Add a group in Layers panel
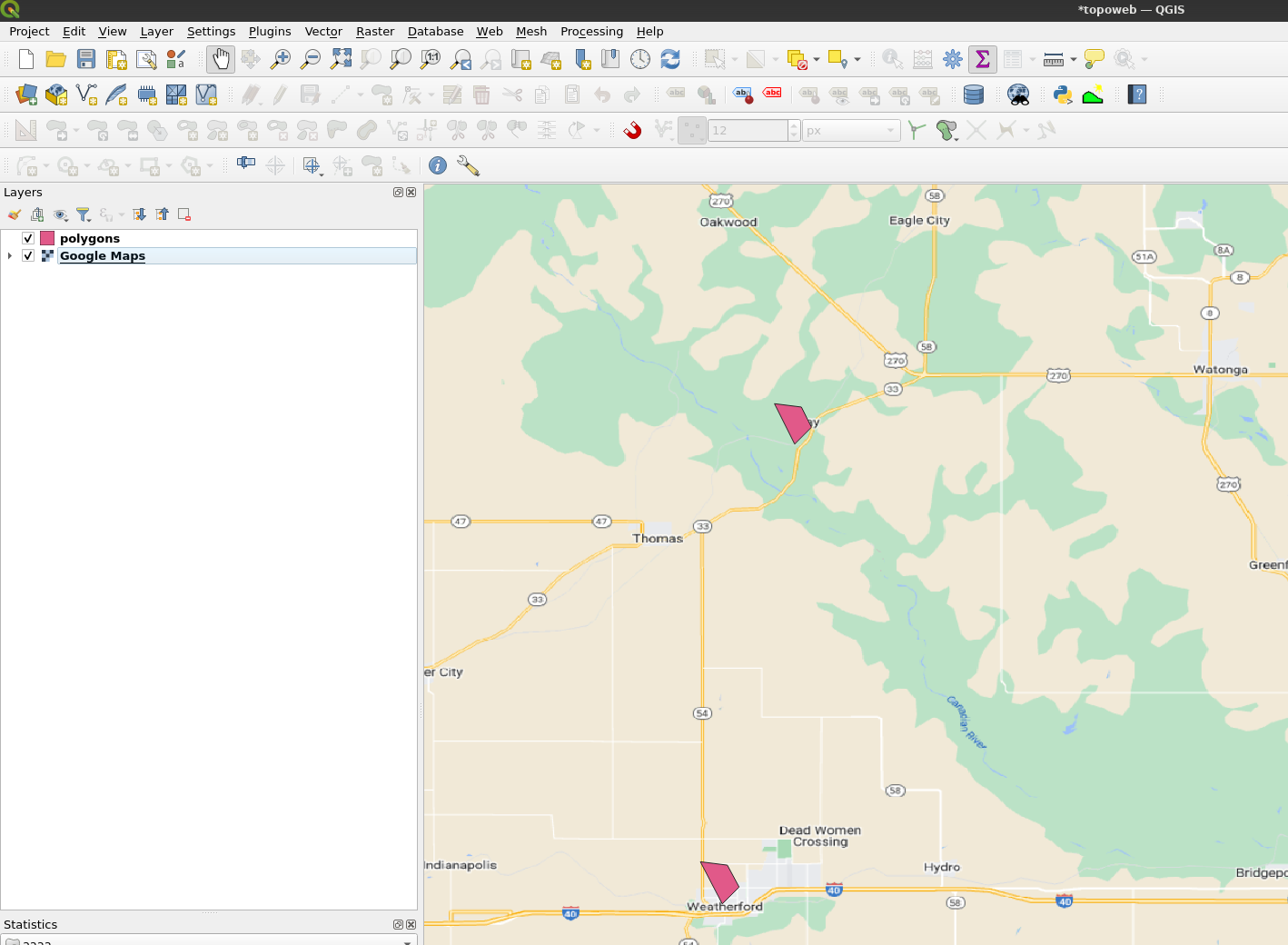The height and width of the screenshot is (945, 1288). click(37, 214)
